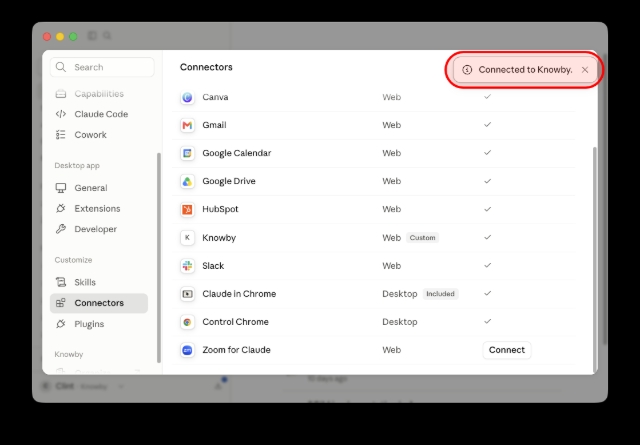640x445 pixels.
Task: Click the Zoom for Claude connector name
Action: (x=236, y=350)
